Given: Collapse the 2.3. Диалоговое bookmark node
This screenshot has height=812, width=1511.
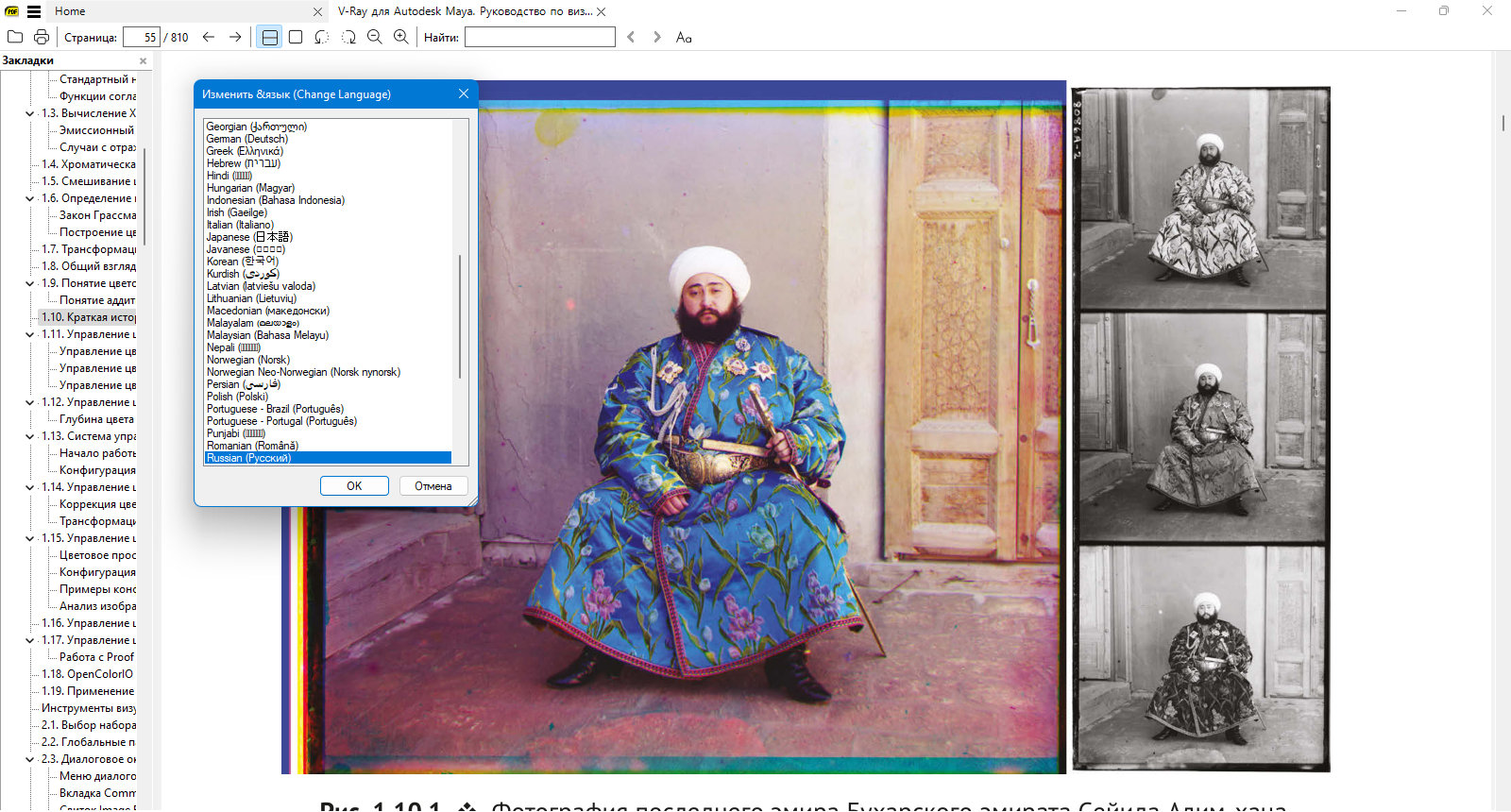Looking at the screenshot, I should point(30,759).
